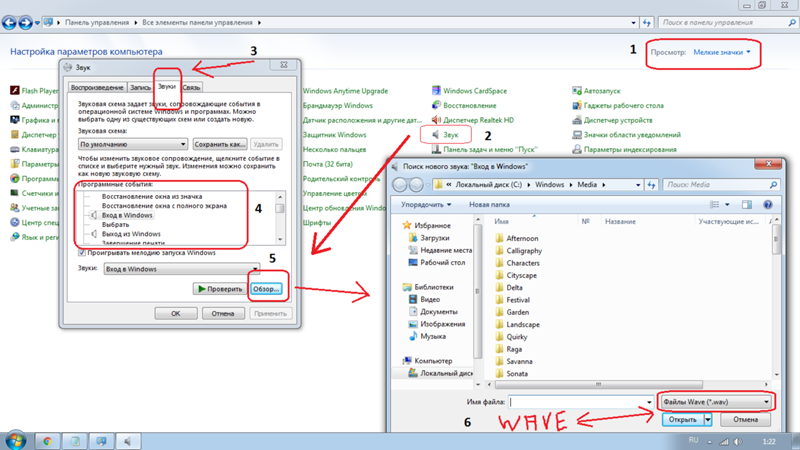Select Вход в Windows event

127,215
